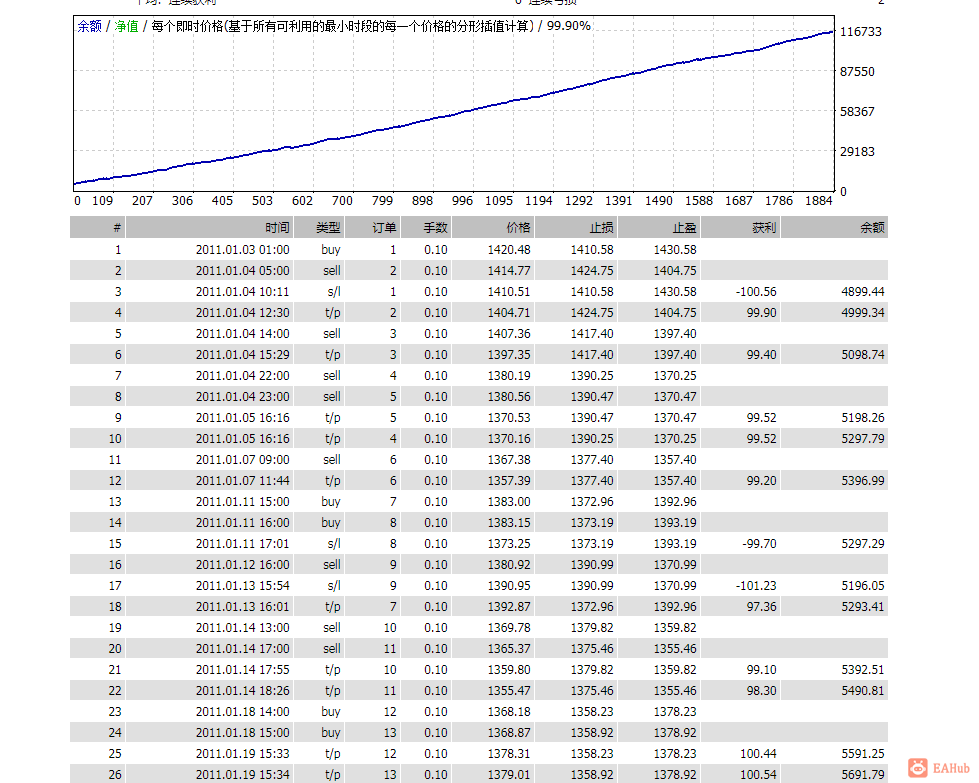Select the price cell 1368.87
The width and height of the screenshot is (979, 783).
(x=509, y=733)
